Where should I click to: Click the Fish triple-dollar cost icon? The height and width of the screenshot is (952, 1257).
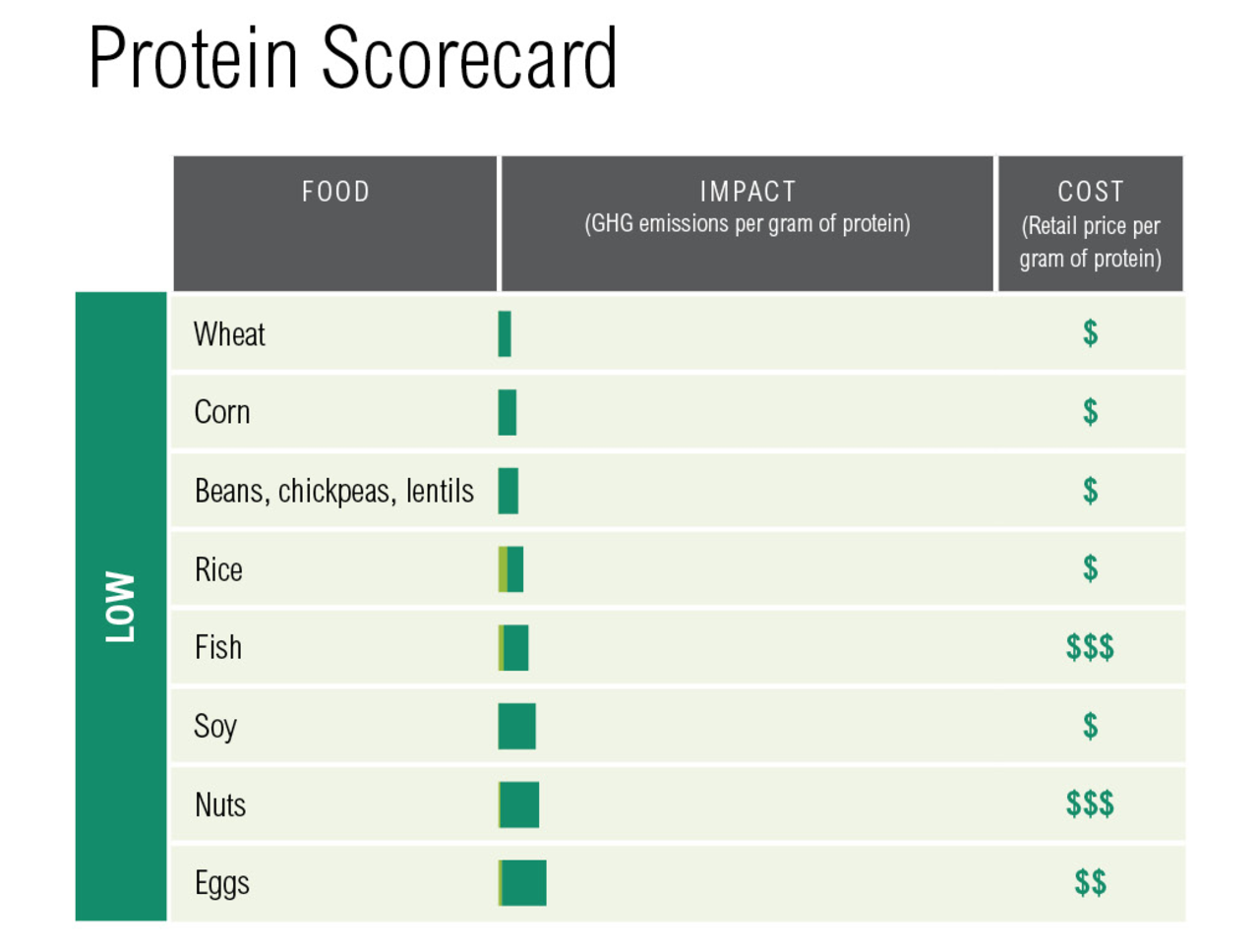[1090, 647]
